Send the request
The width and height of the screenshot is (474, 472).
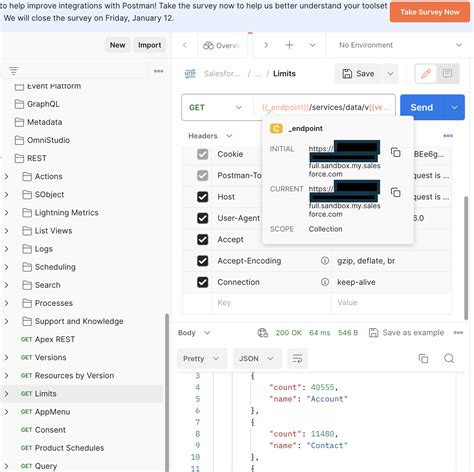[x=422, y=107]
